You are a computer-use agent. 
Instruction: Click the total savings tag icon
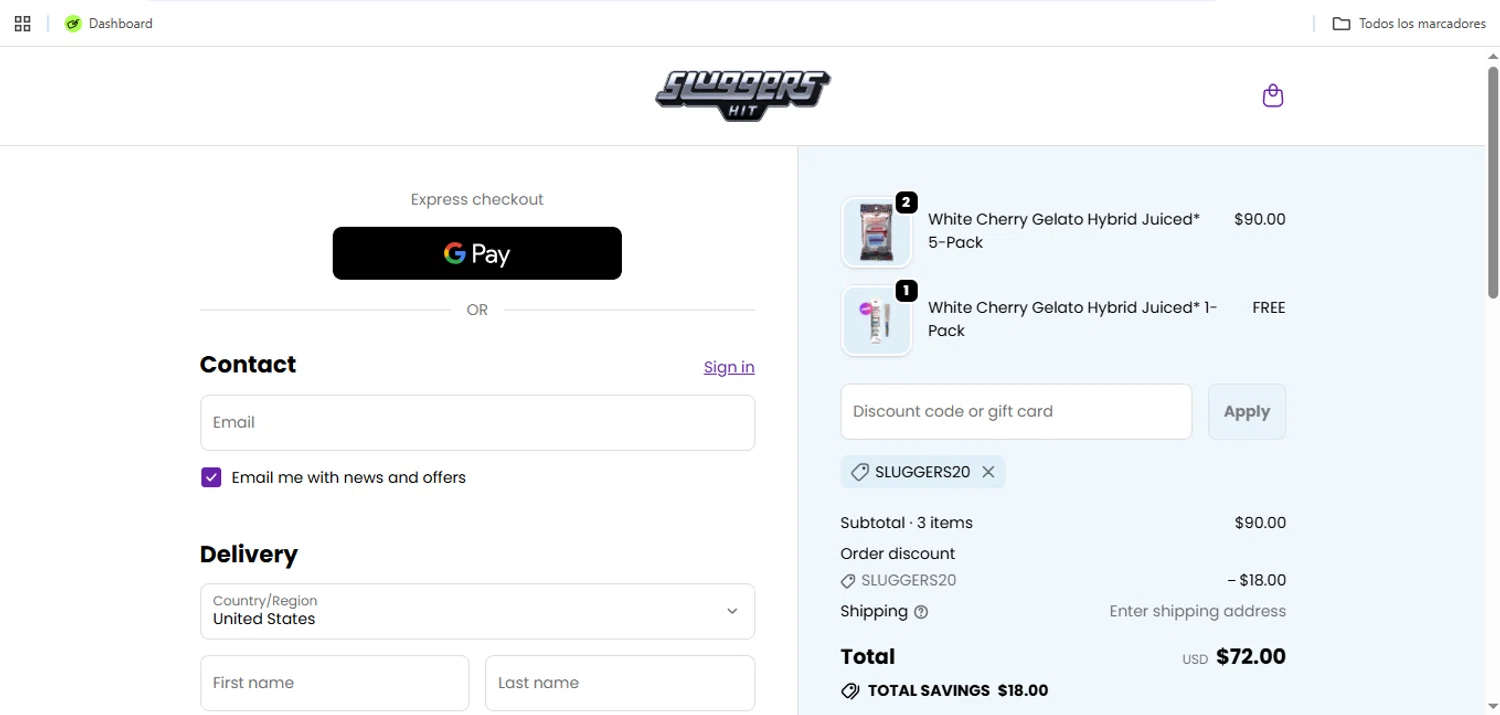coord(850,691)
